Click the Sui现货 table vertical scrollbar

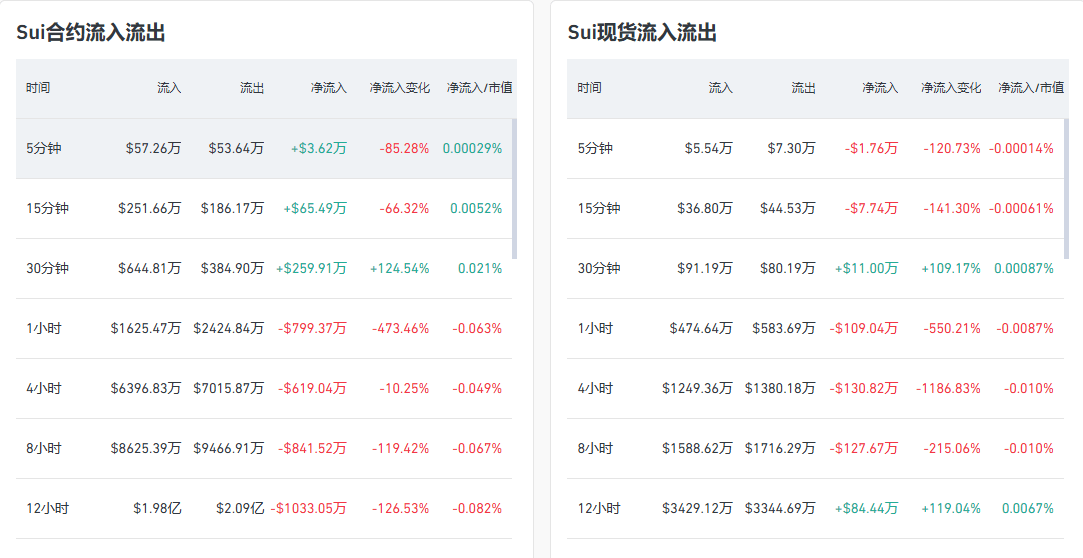[x=1066, y=188]
